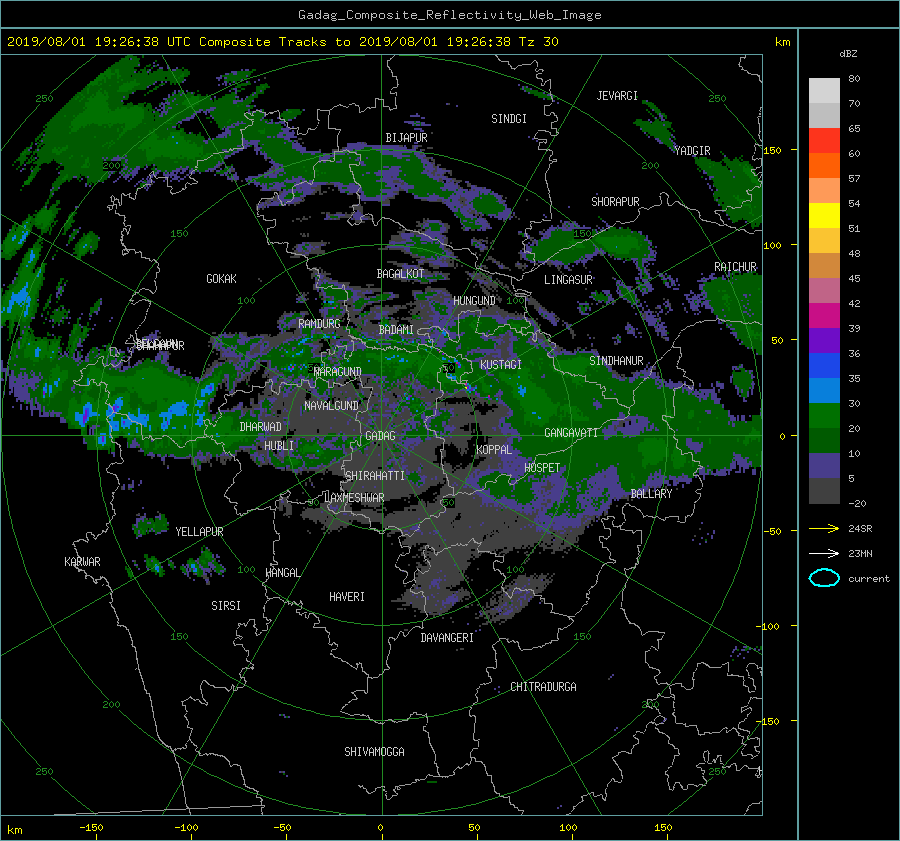Click the RAMDURG city label
The width and height of the screenshot is (900, 841).
click(319, 324)
